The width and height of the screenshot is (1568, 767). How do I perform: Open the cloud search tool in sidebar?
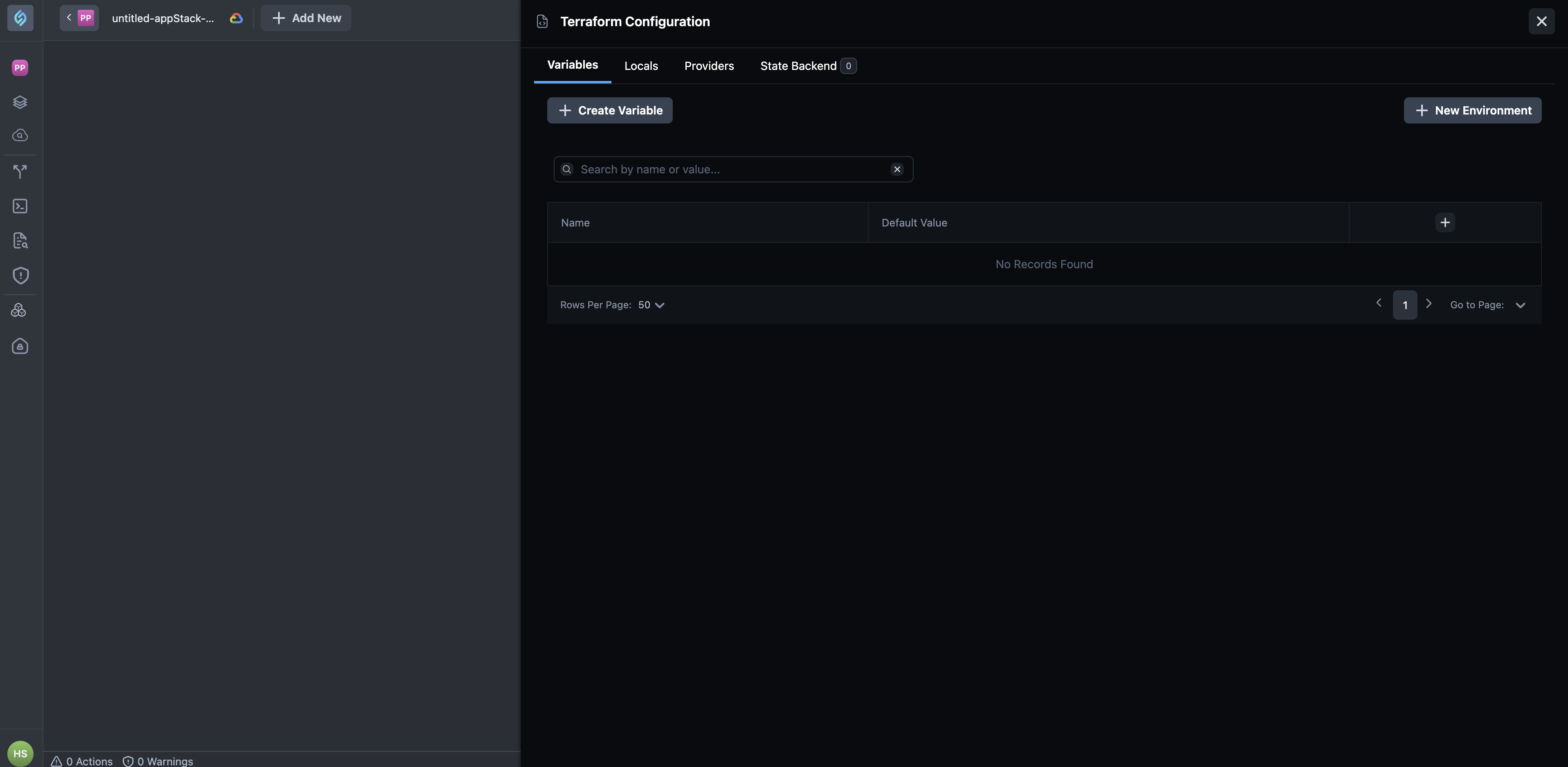point(20,136)
